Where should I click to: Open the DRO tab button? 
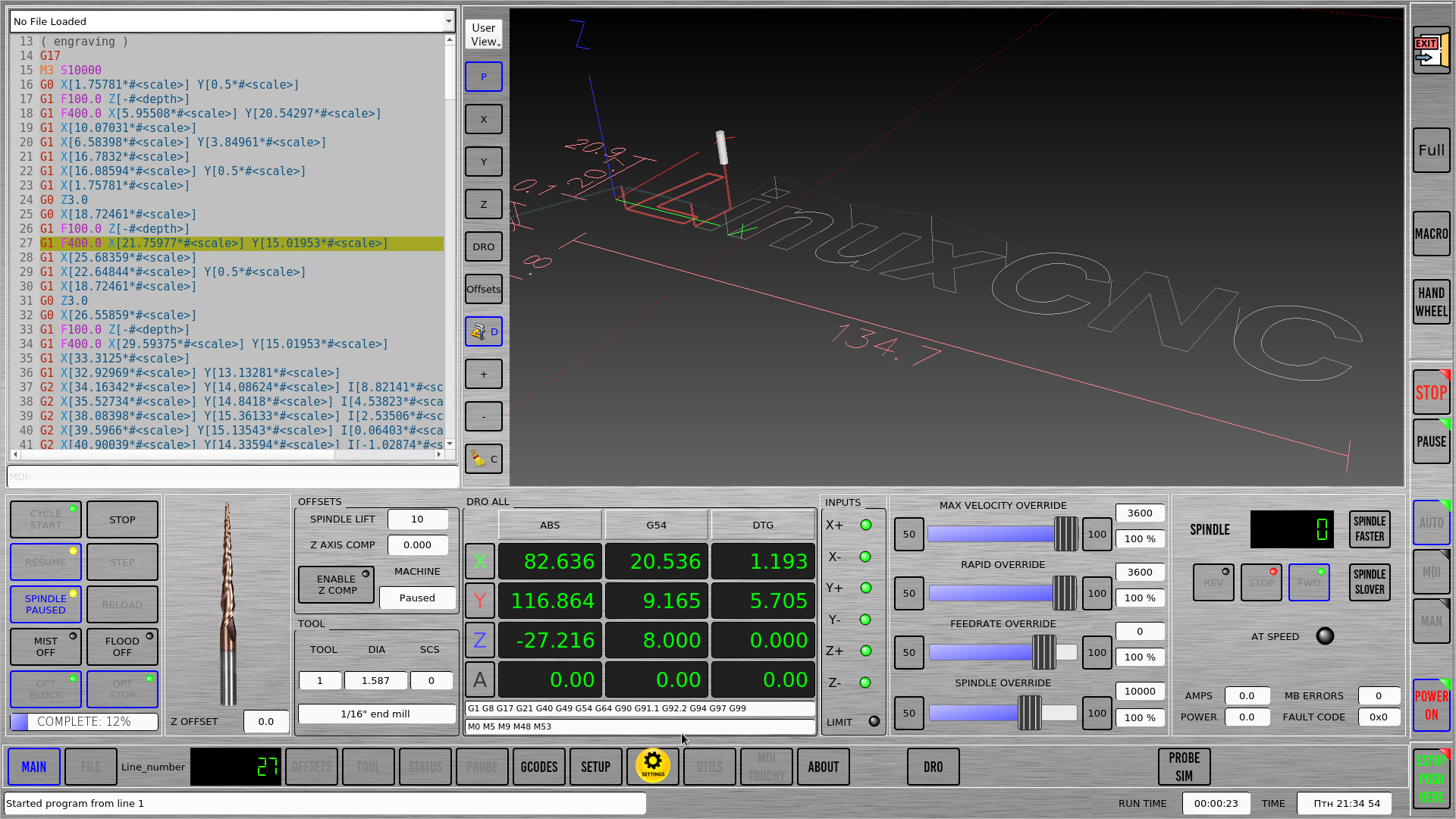click(934, 767)
